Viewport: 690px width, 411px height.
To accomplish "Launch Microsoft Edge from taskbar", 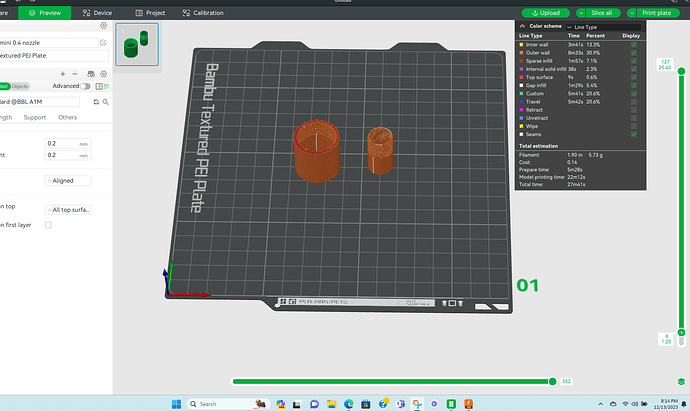I will pyautogui.click(x=349, y=404).
